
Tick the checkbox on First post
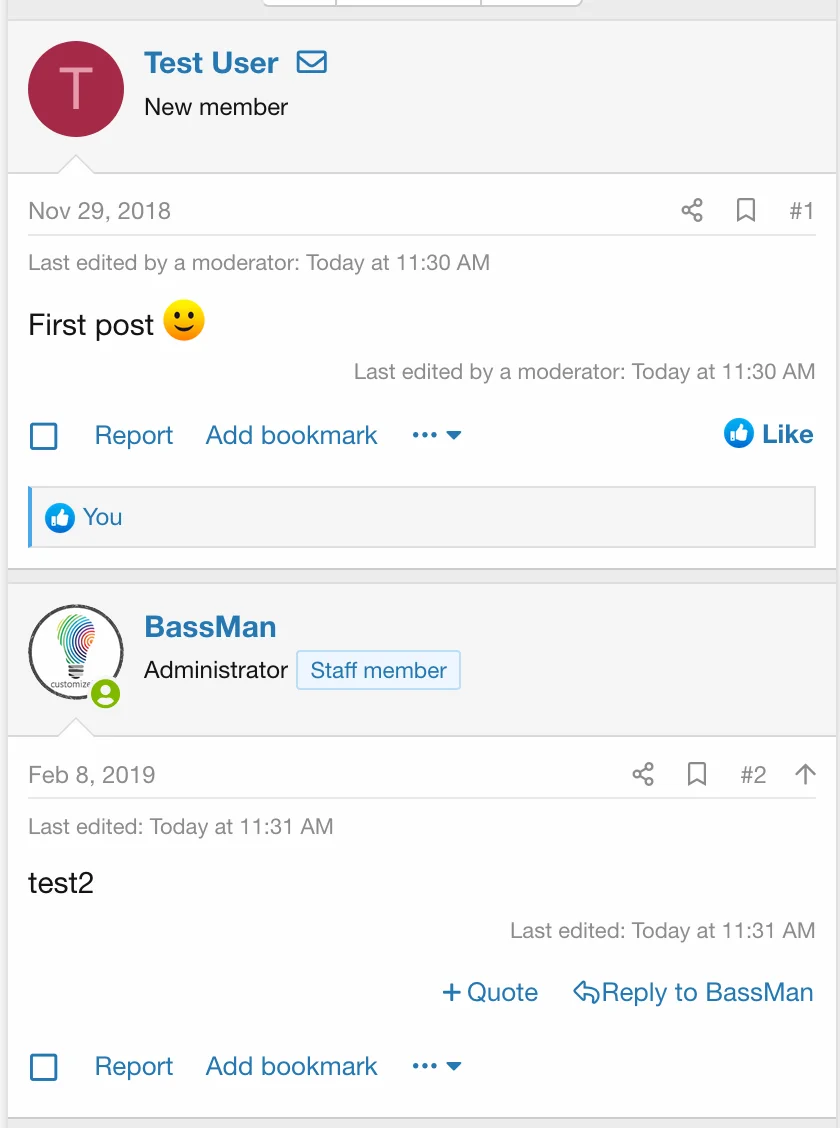click(x=44, y=436)
